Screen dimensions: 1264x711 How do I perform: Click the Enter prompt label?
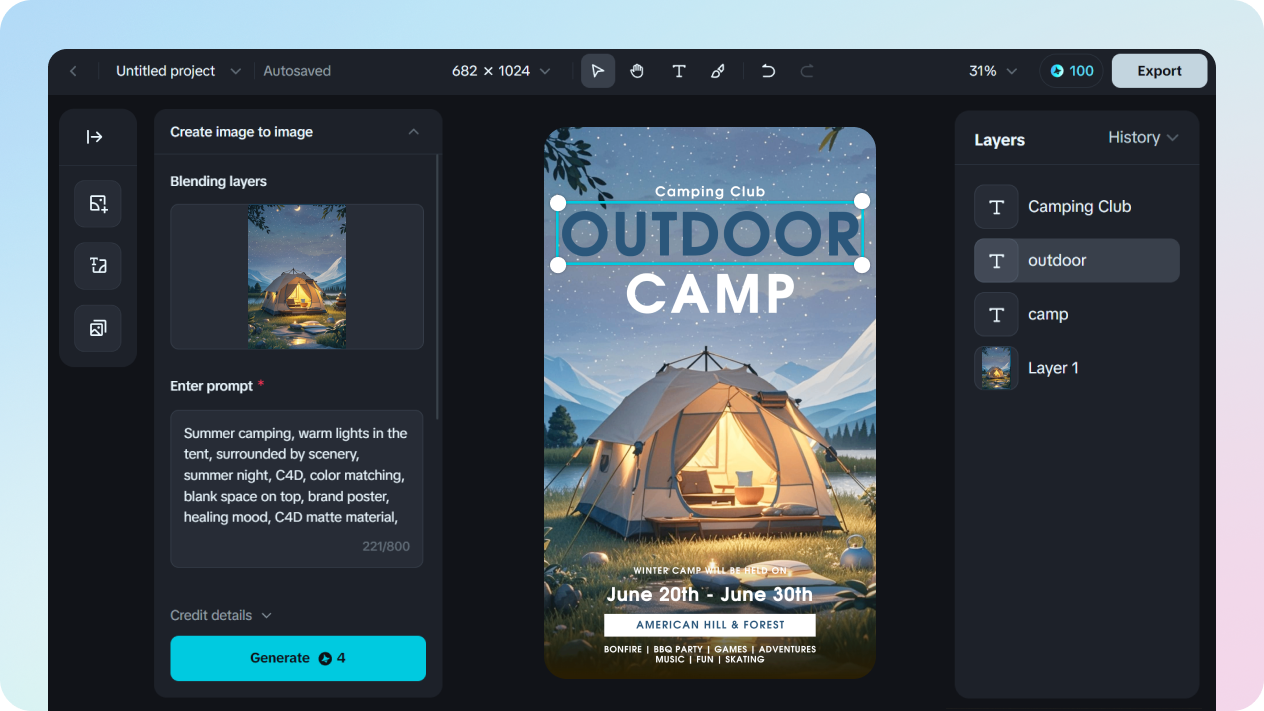[x=211, y=386]
